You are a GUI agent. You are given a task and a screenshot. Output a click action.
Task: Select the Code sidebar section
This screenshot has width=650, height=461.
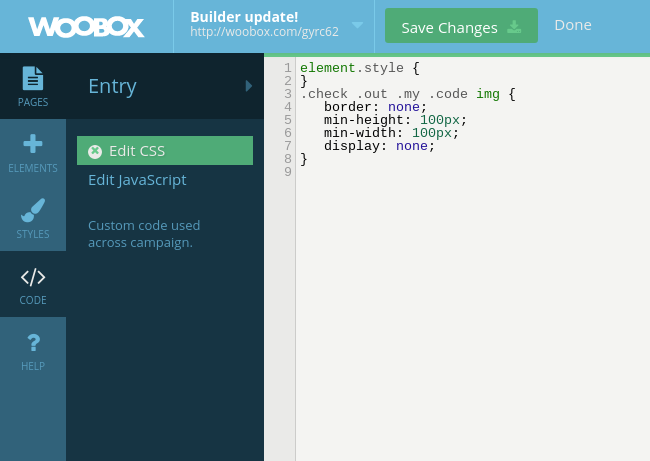point(33,284)
